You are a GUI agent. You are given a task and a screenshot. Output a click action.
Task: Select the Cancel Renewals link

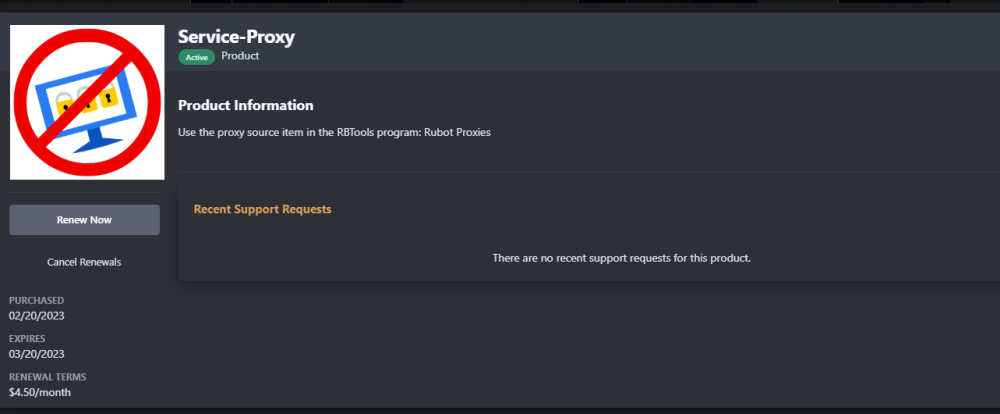pos(84,262)
